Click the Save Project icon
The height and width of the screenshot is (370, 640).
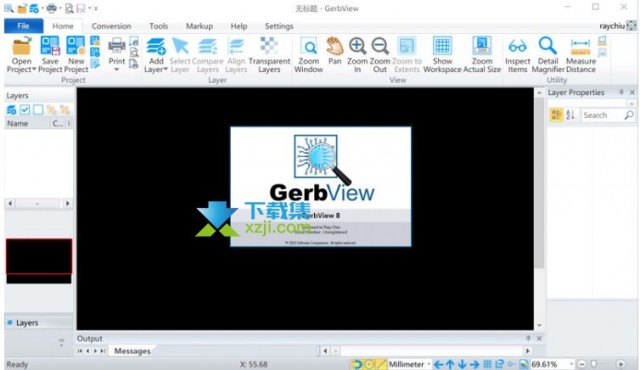click(x=50, y=46)
